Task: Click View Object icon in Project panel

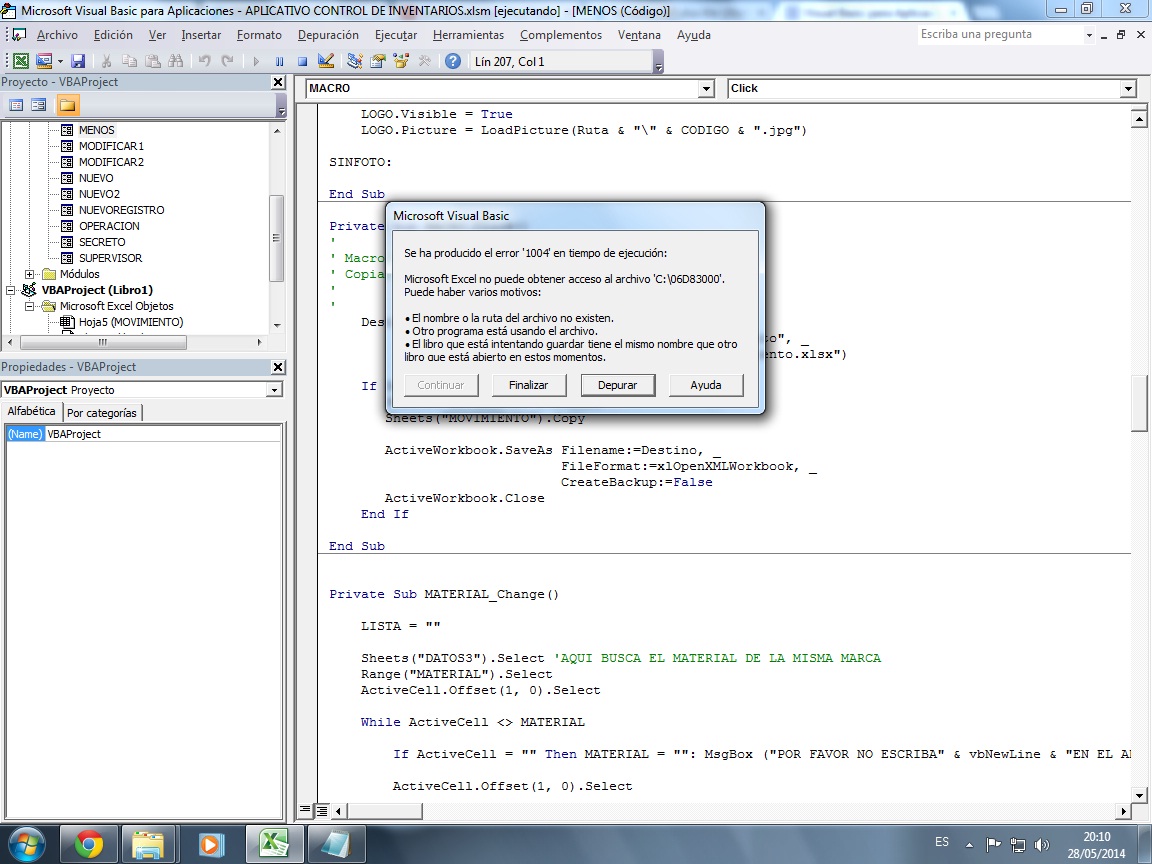Action: pos(39,105)
